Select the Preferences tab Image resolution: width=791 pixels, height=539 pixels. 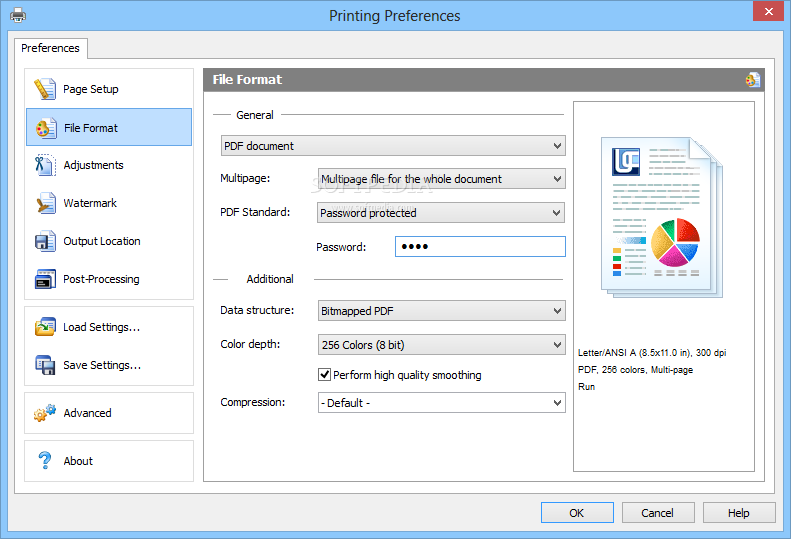pyautogui.click(x=51, y=48)
